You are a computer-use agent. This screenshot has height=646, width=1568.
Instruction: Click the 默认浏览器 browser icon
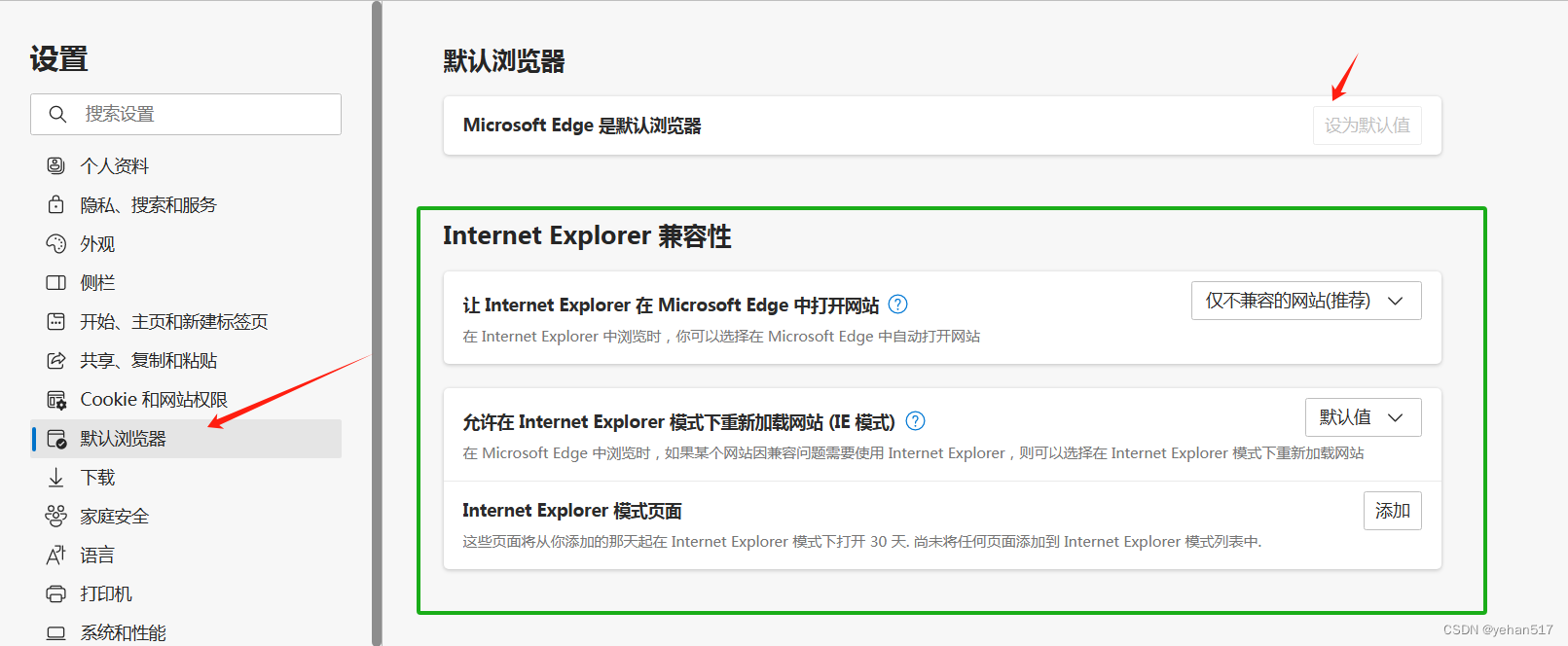56,439
